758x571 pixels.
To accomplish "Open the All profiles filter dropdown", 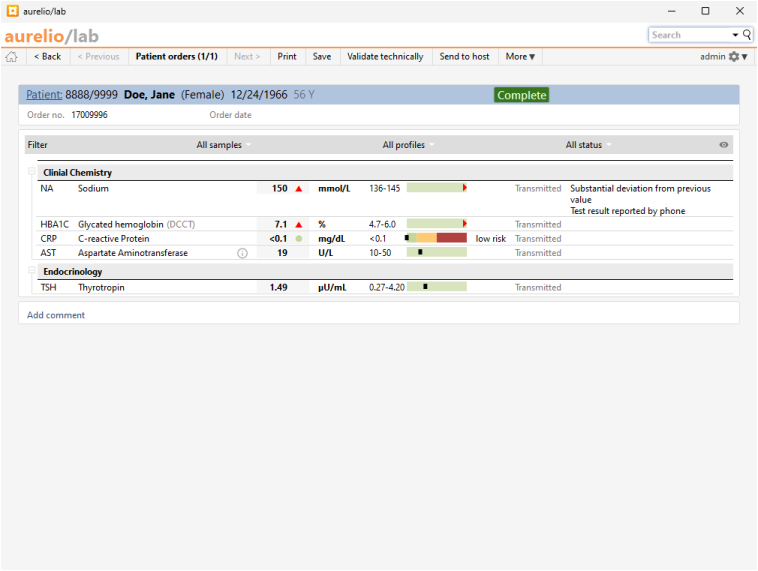I will [x=408, y=145].
